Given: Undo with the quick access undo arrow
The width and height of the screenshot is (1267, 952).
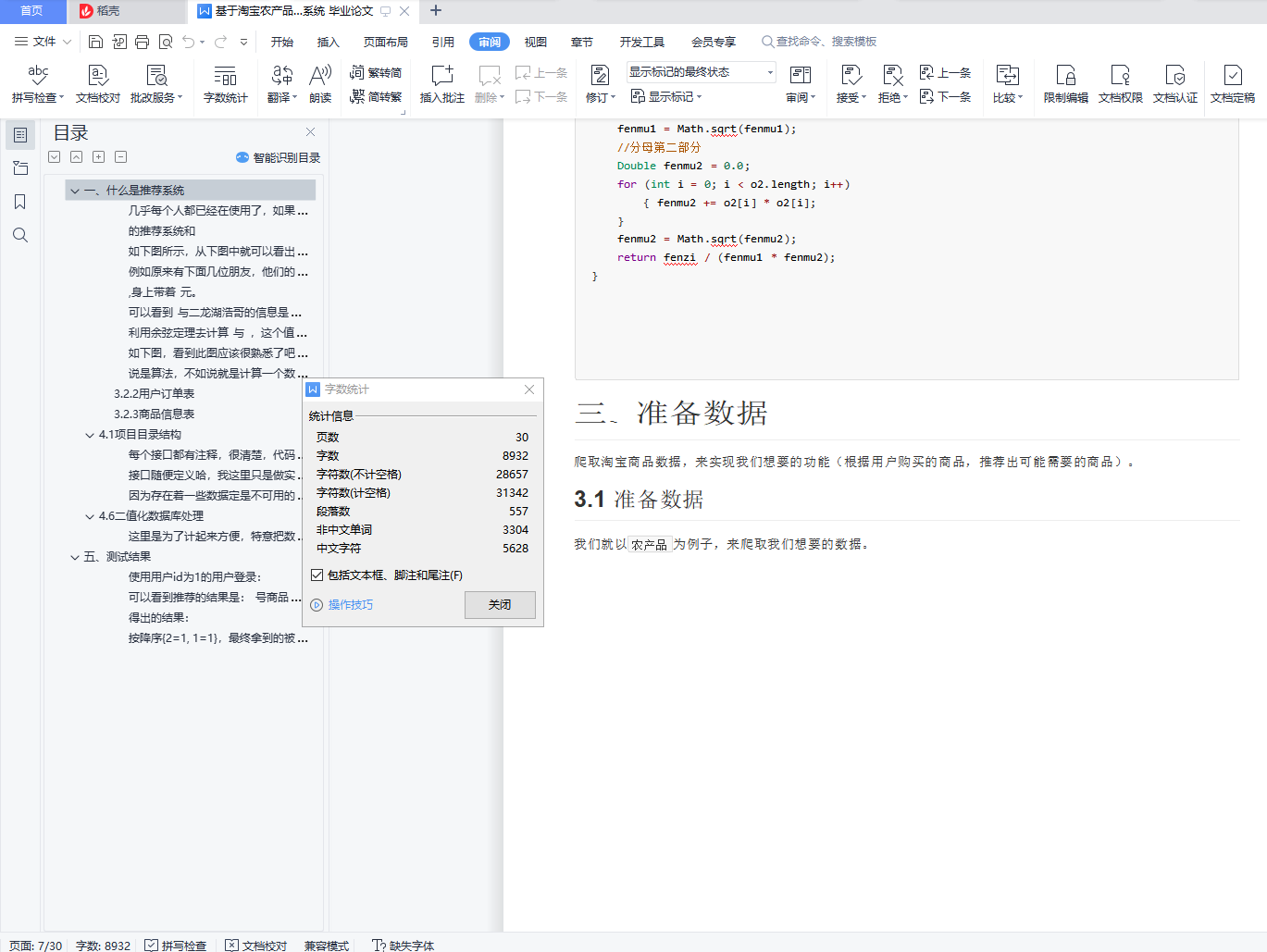Looking at the screenshot, I should tap(189, 42).
